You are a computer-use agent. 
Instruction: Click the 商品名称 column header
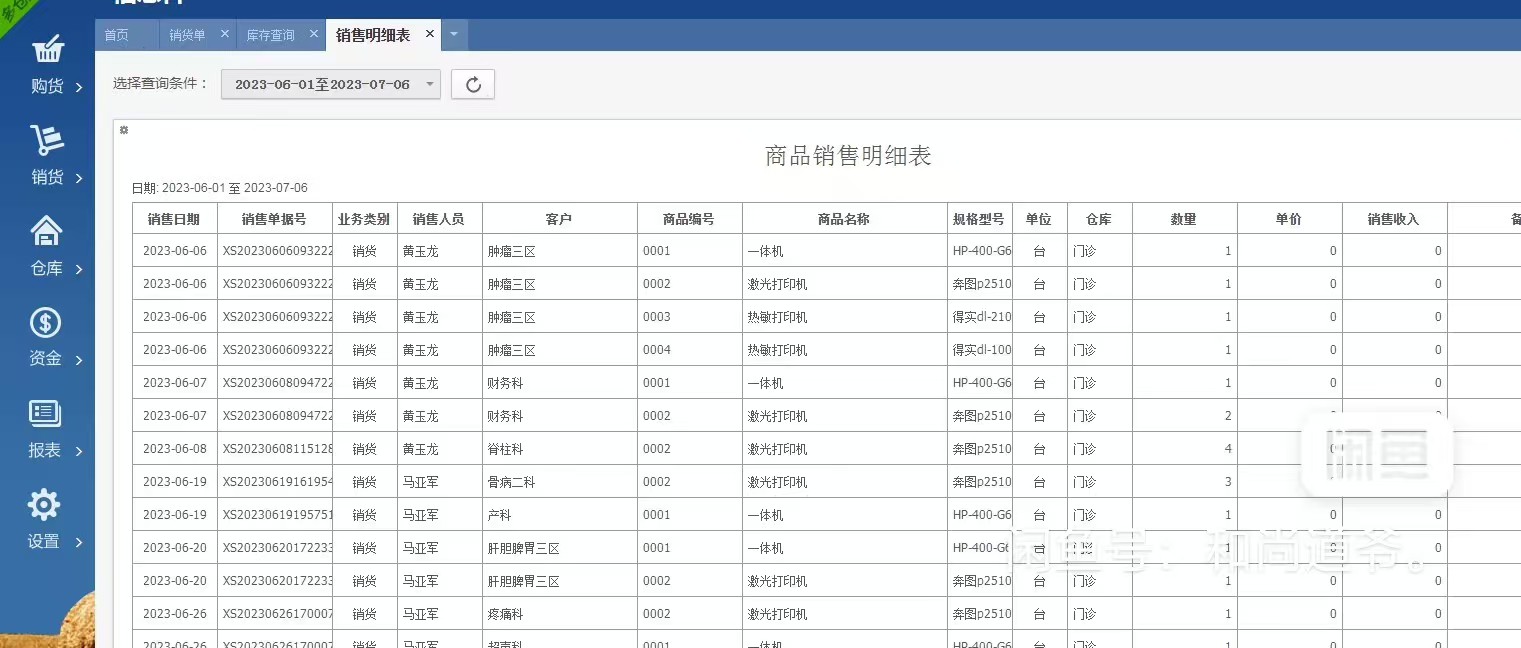point(844,219)
